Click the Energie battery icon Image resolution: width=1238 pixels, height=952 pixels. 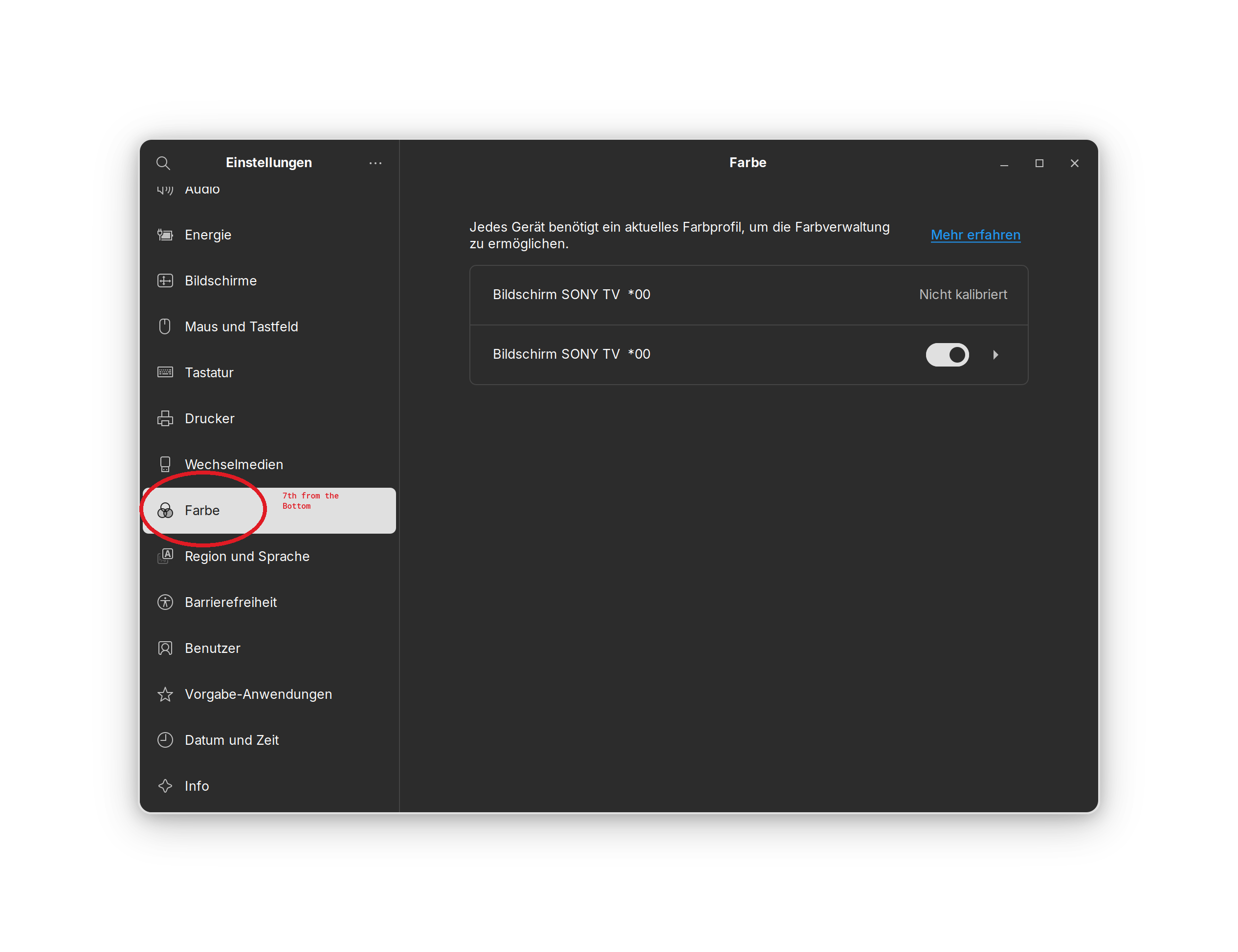(165, 235)
